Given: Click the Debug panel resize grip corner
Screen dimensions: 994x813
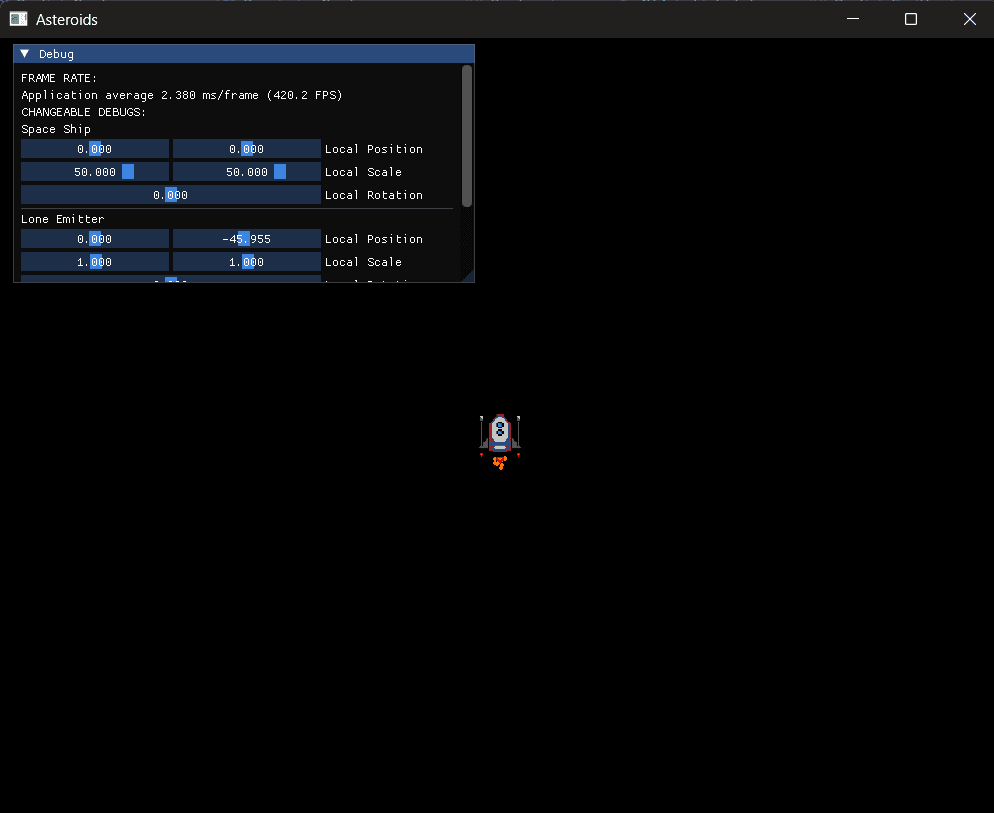Looking at the screenshot, I should click(x=468, y=276).
